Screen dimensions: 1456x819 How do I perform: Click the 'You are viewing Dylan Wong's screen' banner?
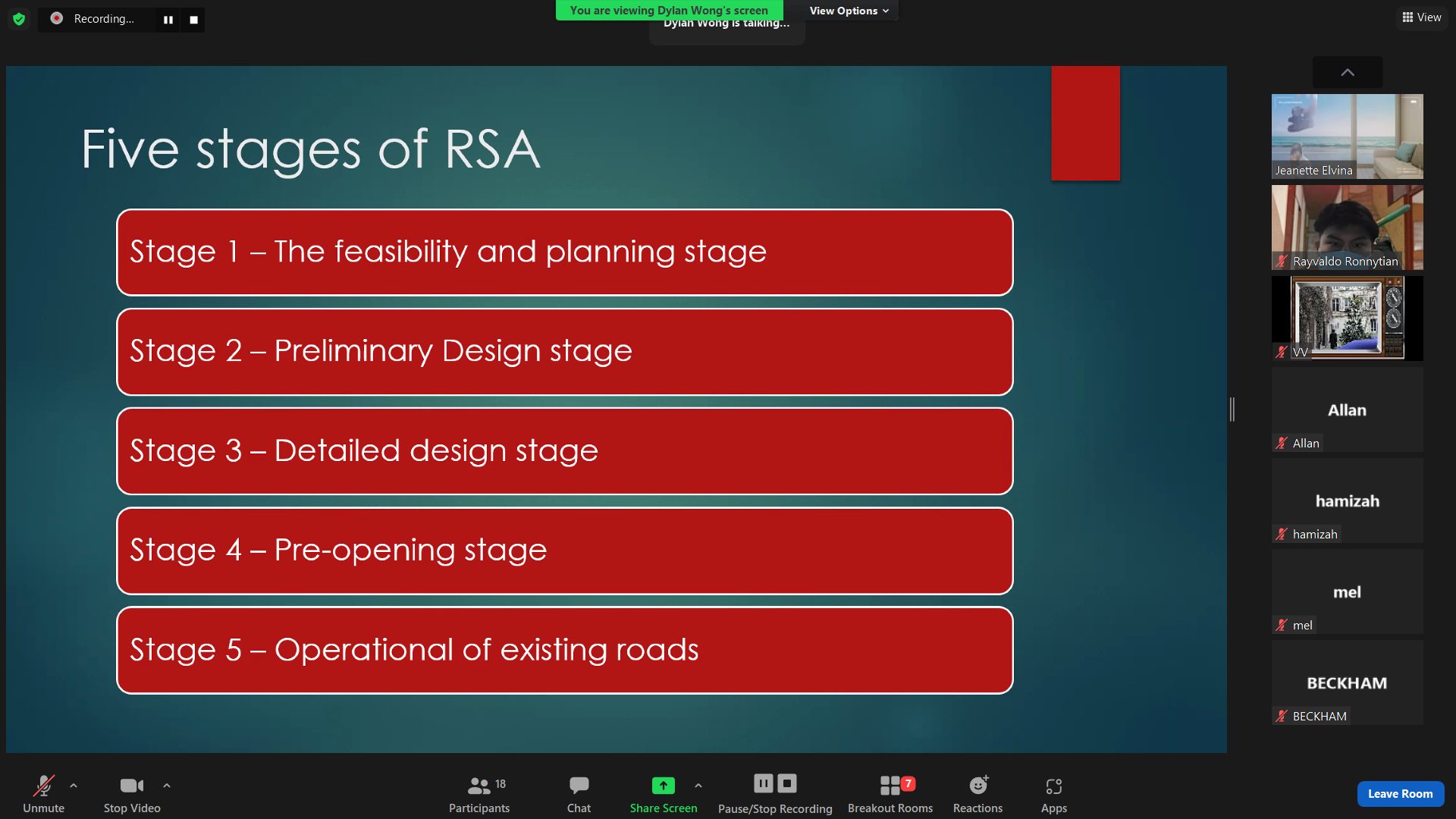pos(669,10)
